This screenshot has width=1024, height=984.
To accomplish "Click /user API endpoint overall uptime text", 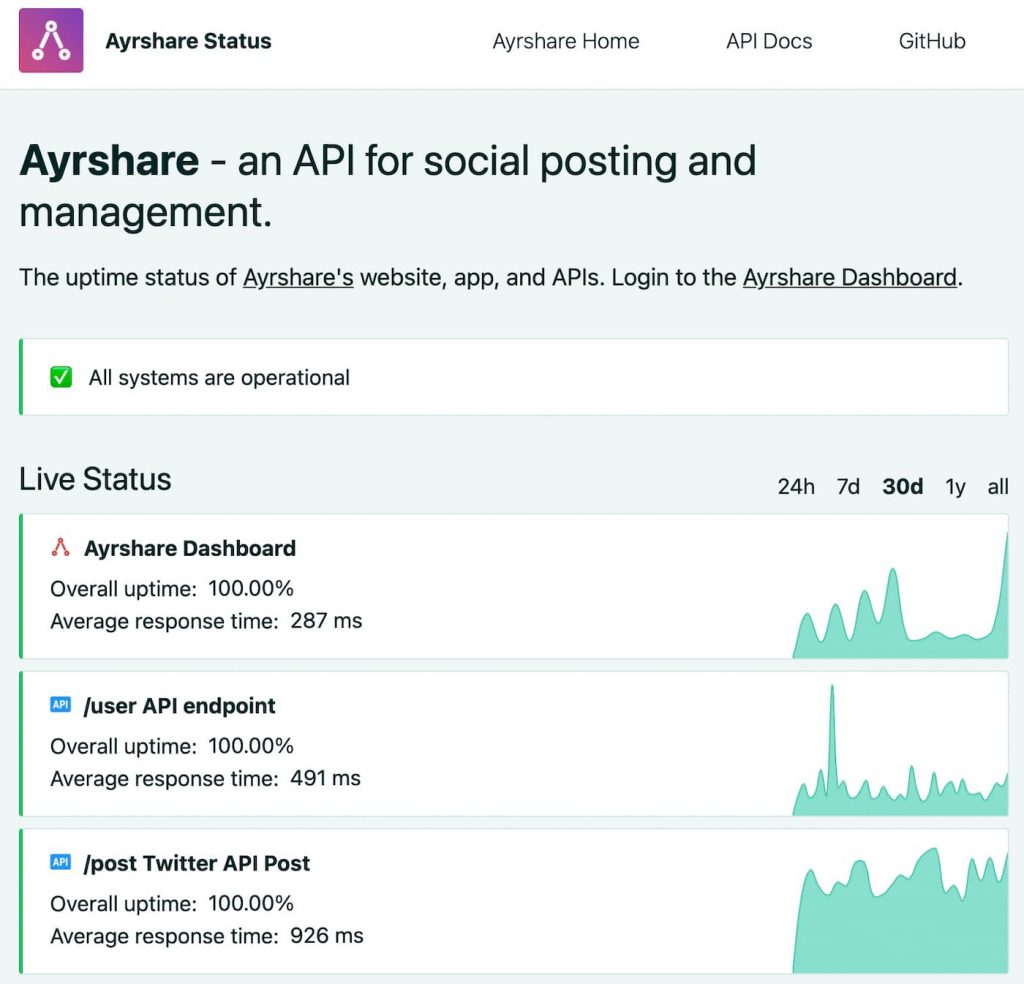I will pos(172,746).
